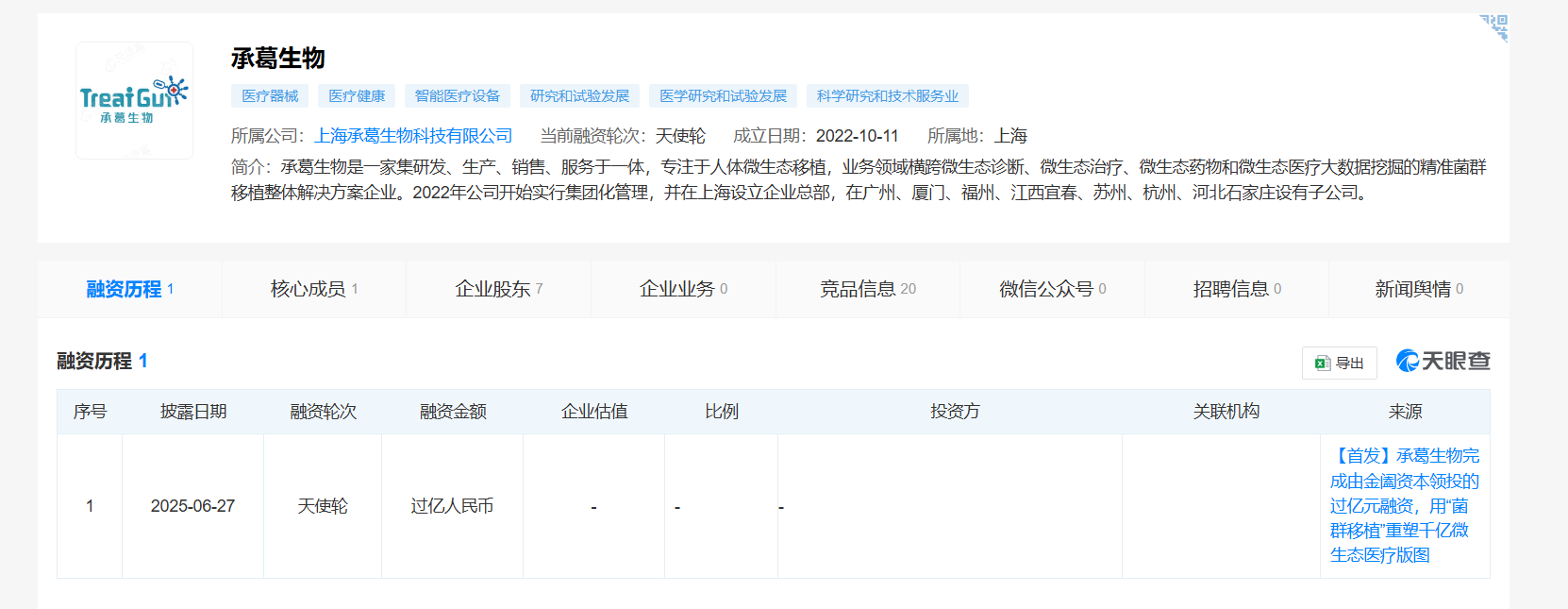Image resolution: width=1568 pixels, height=609 pixels.
Task: Click the 比例 column header
Action: pyautogui.click(x=722, y=412)
